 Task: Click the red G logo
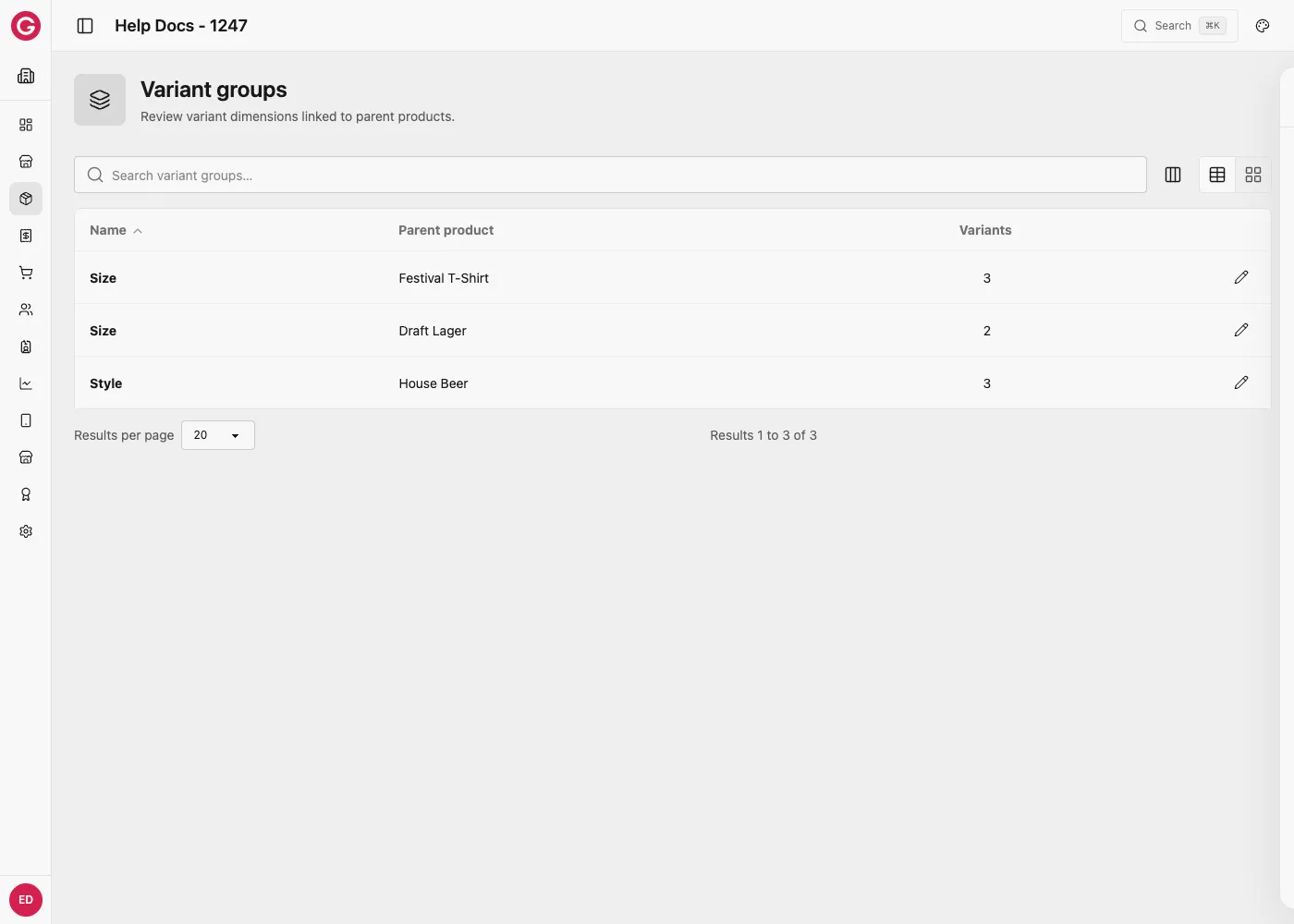tap(26, 26)
